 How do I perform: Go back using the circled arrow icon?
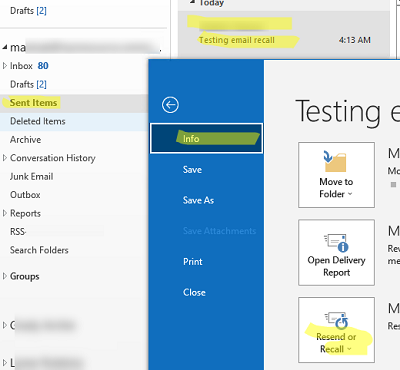(x=170, y=105)
